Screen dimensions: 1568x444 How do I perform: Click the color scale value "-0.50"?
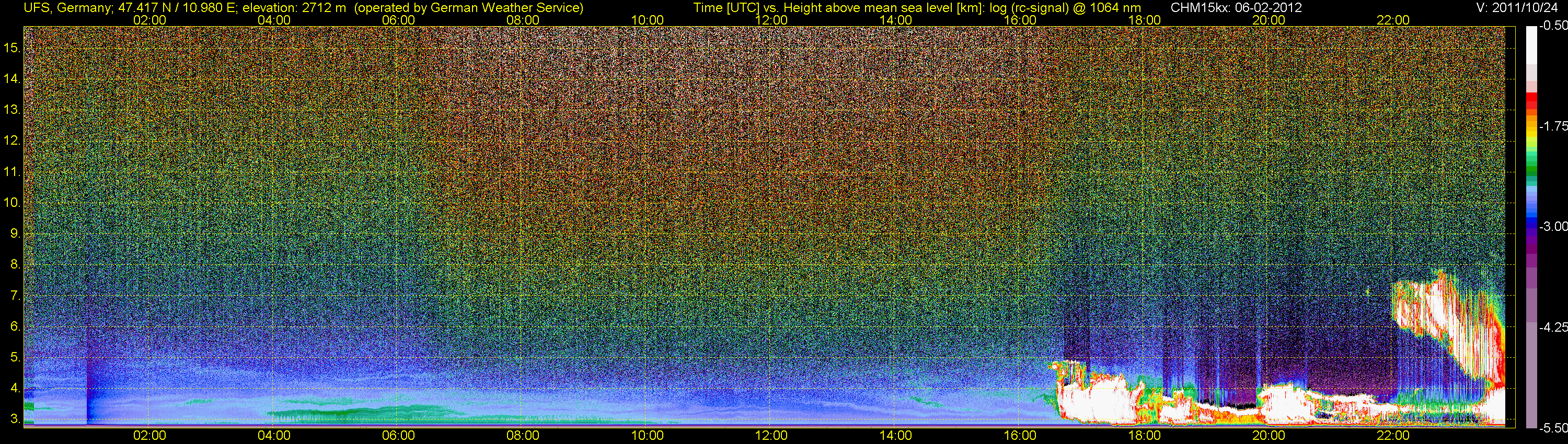1553,26
